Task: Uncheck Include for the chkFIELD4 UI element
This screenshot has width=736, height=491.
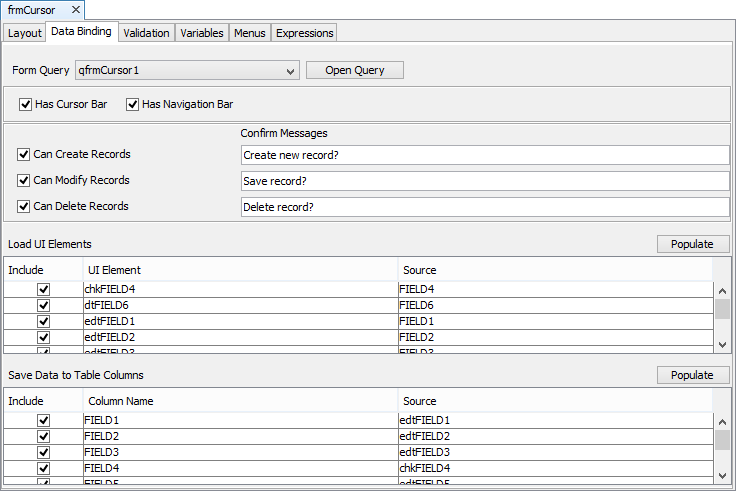Action: 43,290
